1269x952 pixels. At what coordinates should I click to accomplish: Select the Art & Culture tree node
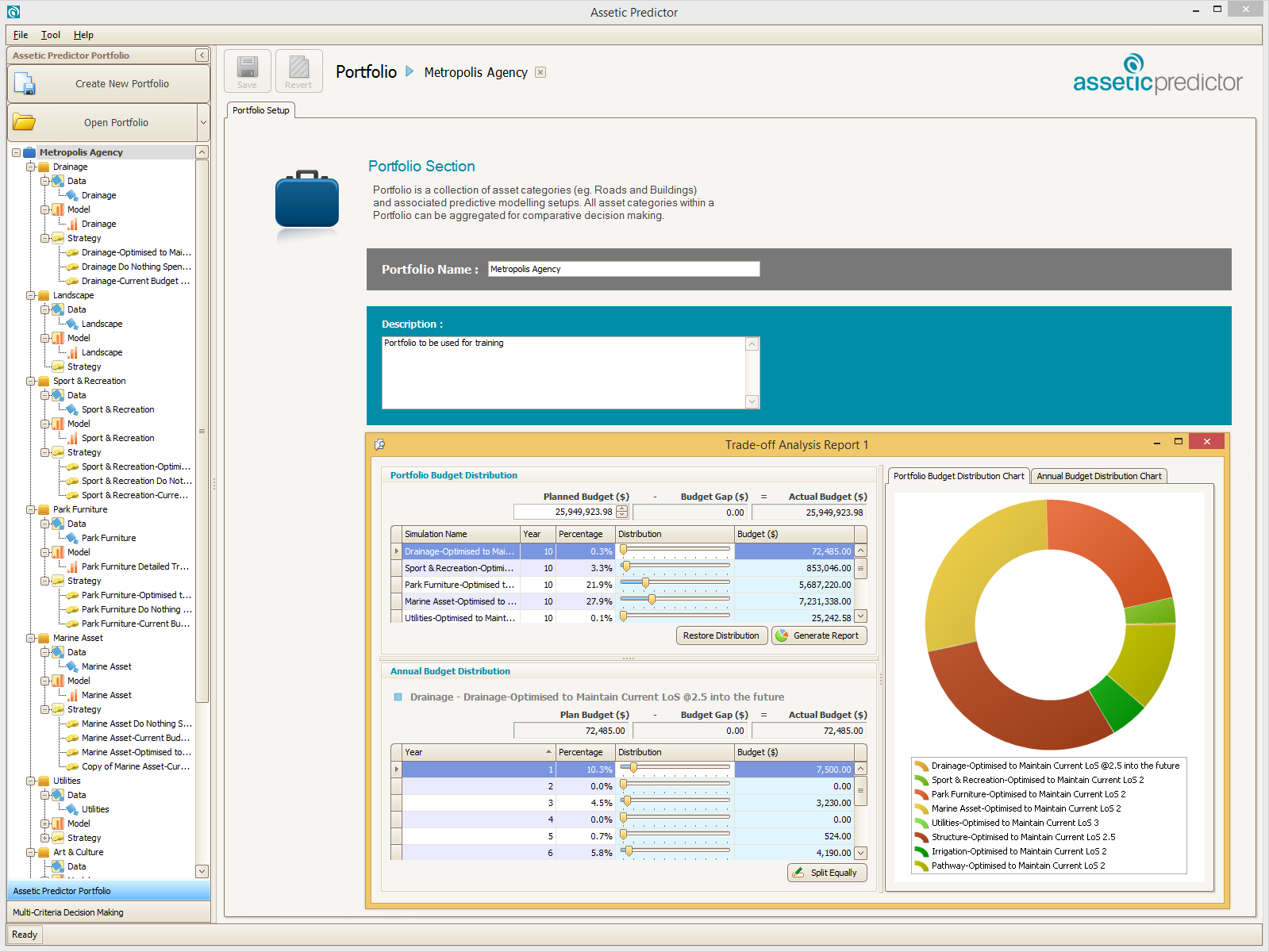pos(78,852)
